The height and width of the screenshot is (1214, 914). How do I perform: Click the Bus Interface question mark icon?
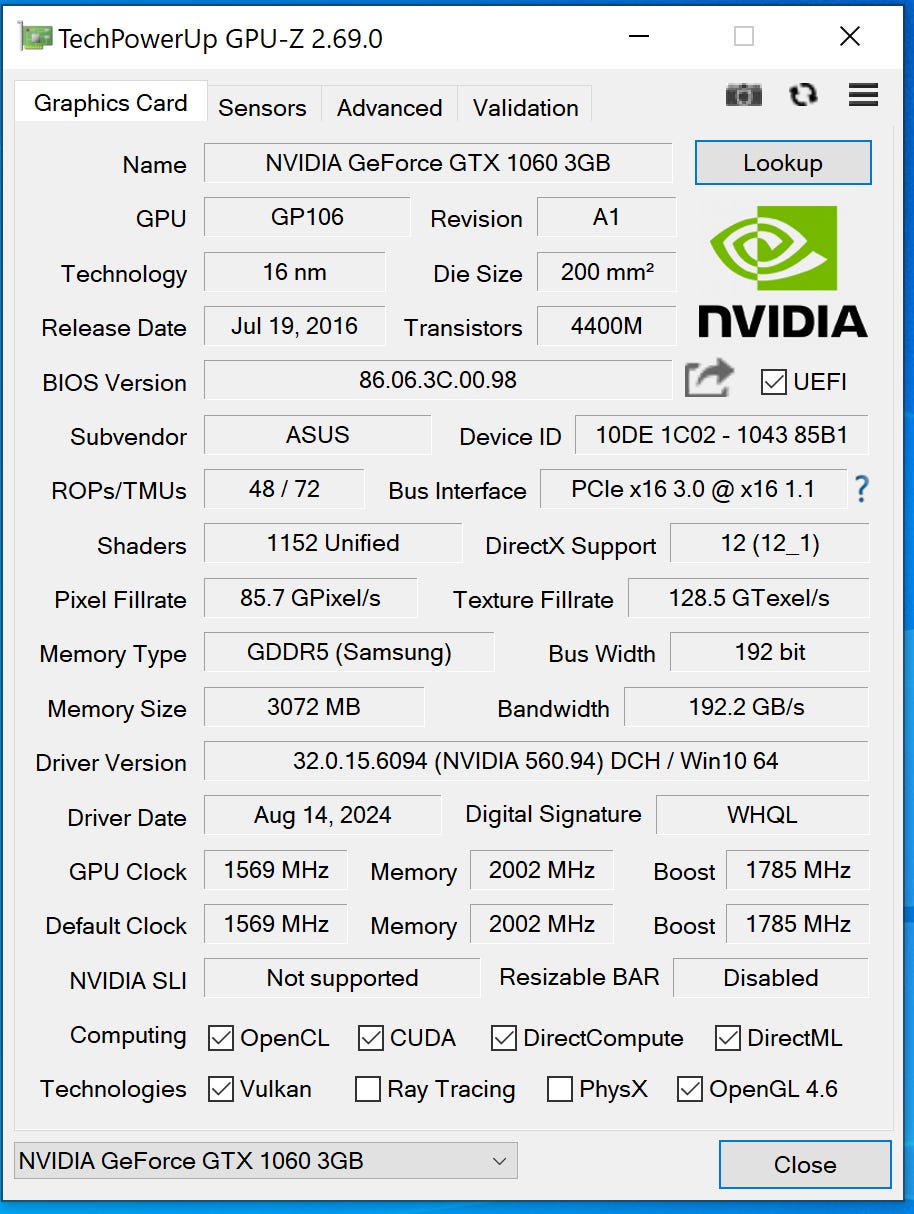(x=861, y=489)
